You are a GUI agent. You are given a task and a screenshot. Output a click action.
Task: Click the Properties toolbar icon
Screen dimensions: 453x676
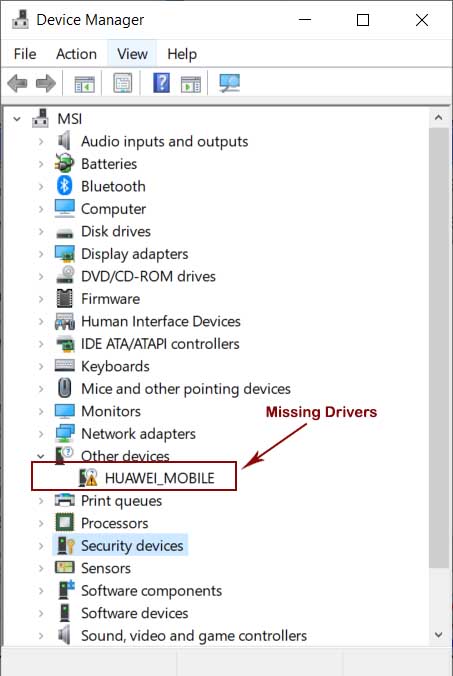(x=123, y=83)
